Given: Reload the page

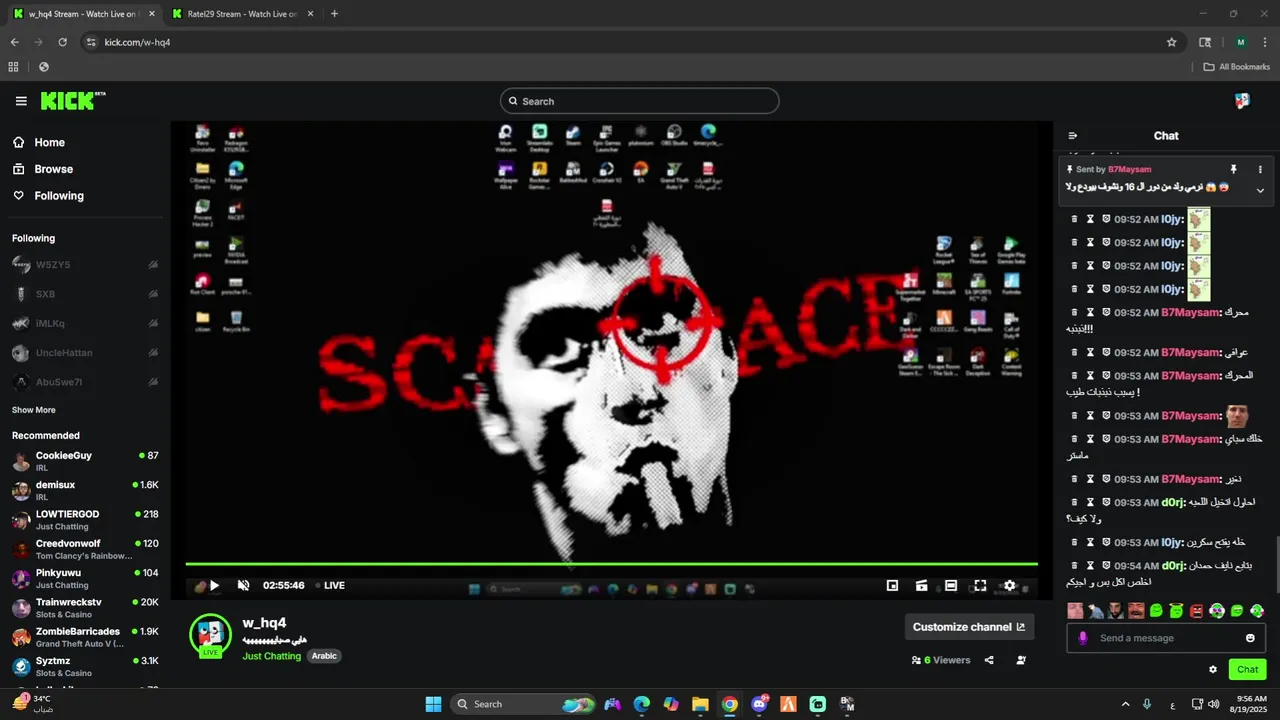Looking at the screenshot, I should 62,42.
